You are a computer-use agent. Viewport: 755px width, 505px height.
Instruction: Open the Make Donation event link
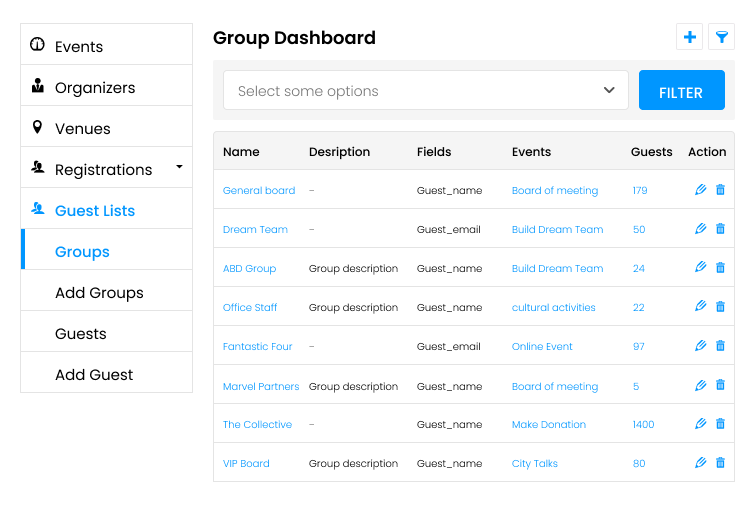548,425
